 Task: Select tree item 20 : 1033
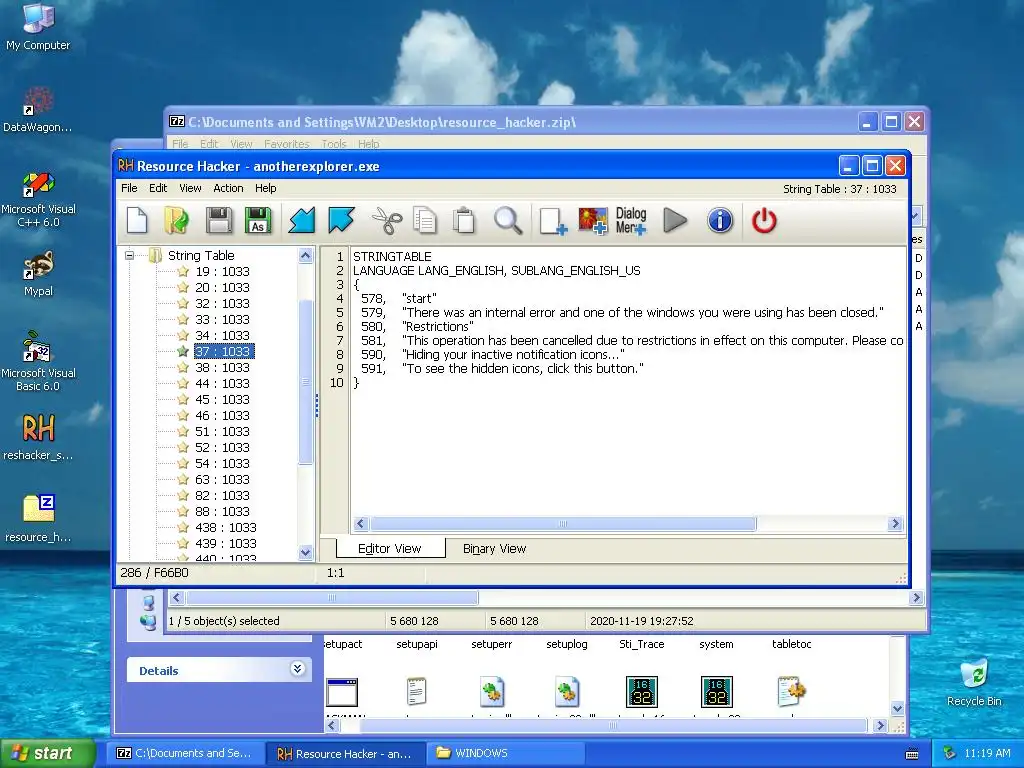coord(222,287)
